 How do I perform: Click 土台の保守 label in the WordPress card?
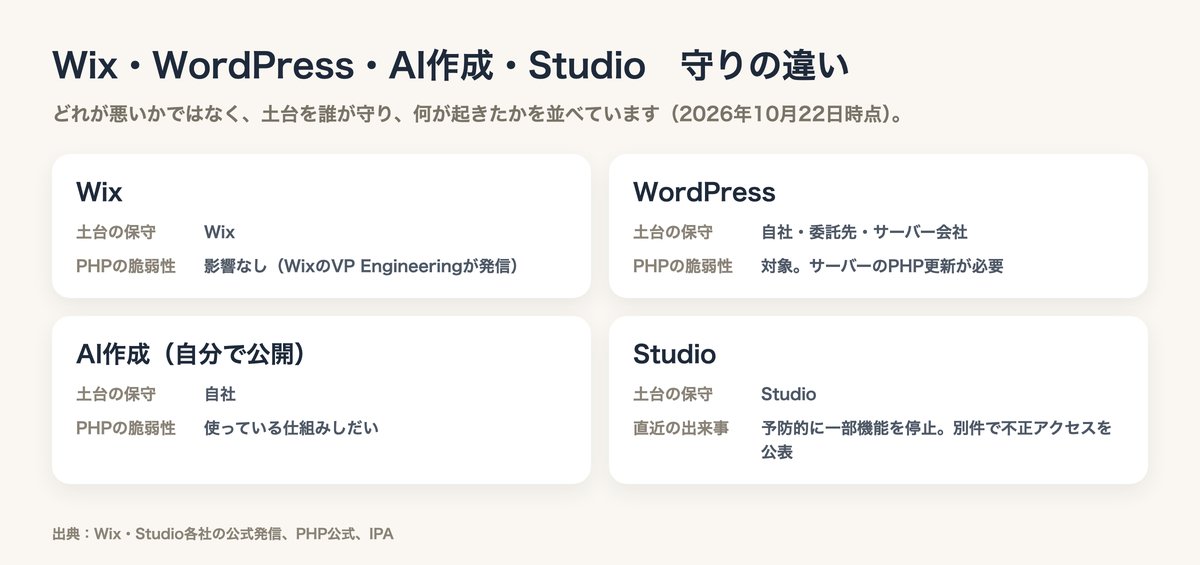pos(673,232)
